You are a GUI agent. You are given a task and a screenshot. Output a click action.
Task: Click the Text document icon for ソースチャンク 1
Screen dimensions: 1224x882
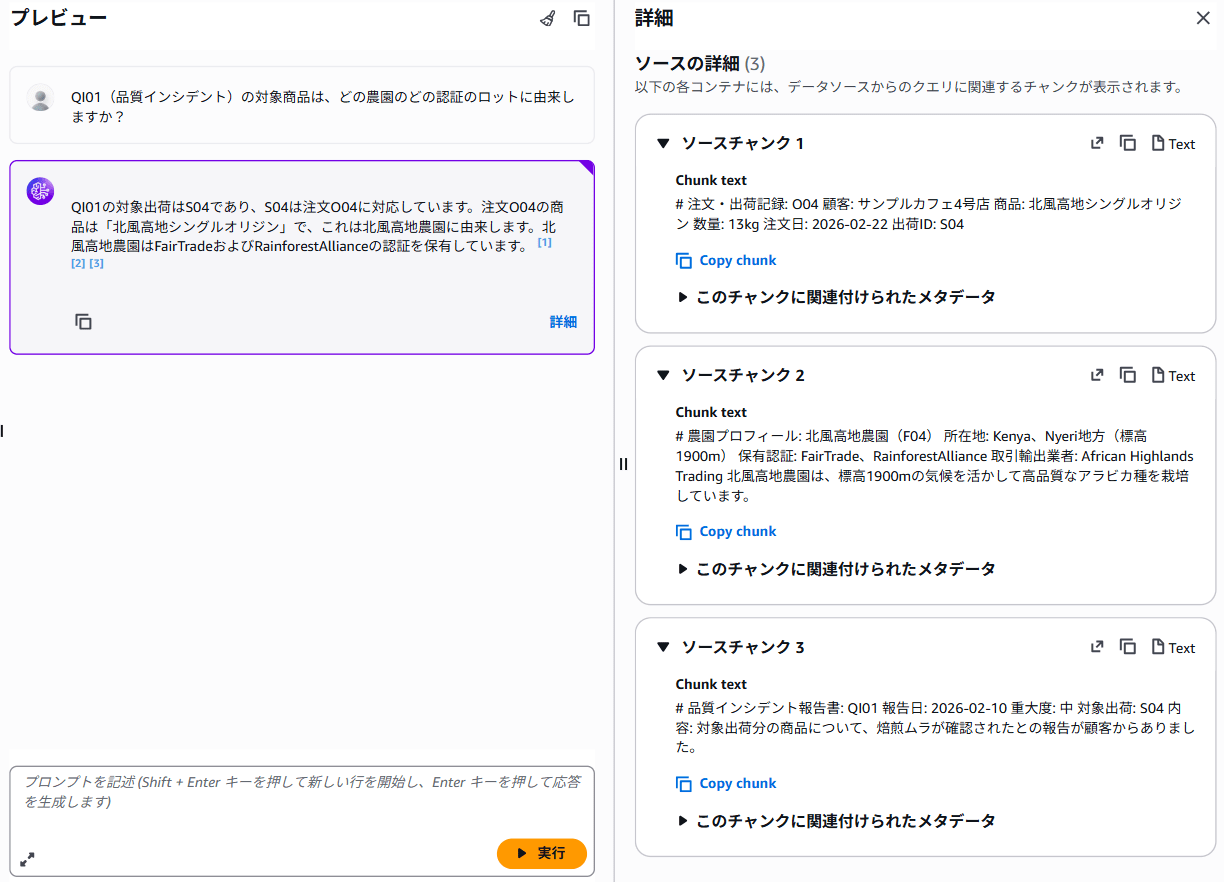1173,143
